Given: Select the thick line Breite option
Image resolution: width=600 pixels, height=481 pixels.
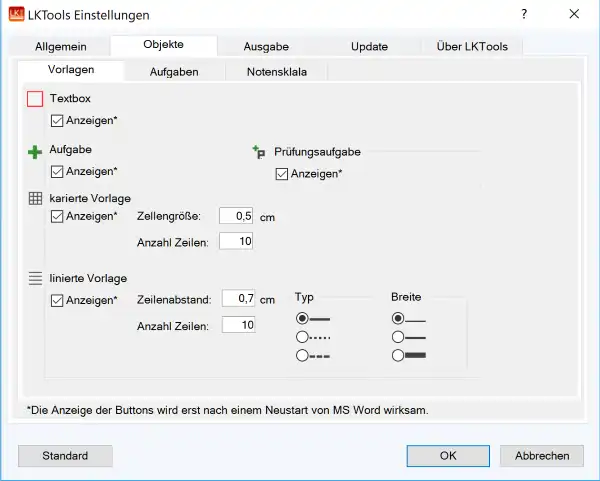Looking at the screenshot, I should pos(398,355).
